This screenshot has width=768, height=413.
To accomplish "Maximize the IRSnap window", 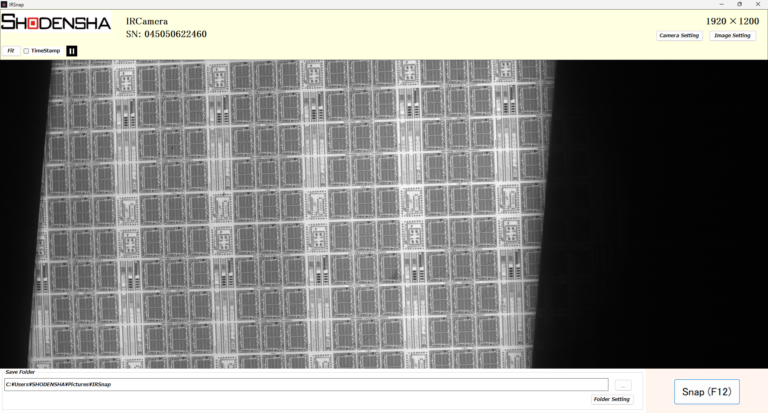I will [x=740, y=4].
